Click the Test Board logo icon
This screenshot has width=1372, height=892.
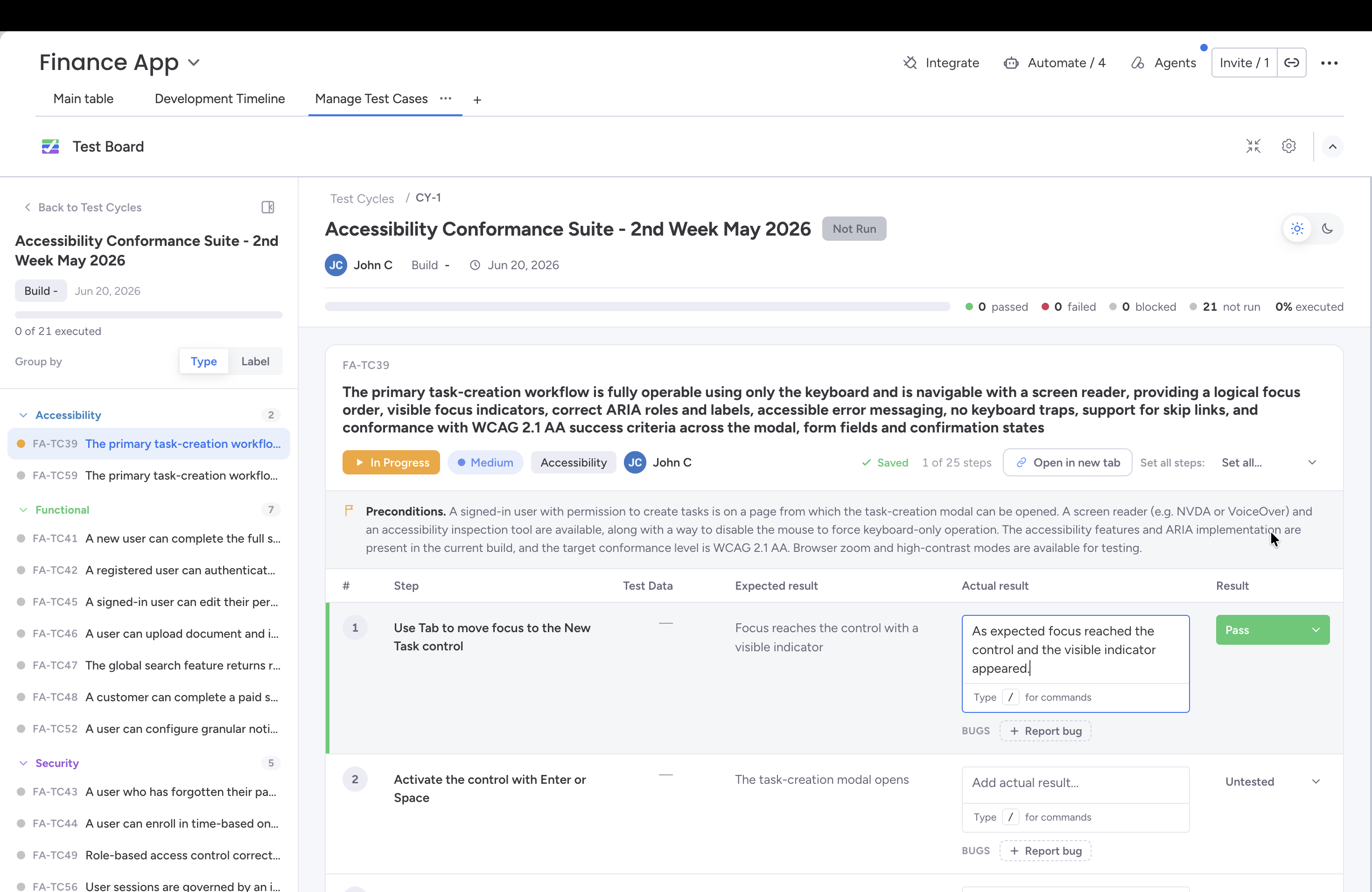coord(50,146)
